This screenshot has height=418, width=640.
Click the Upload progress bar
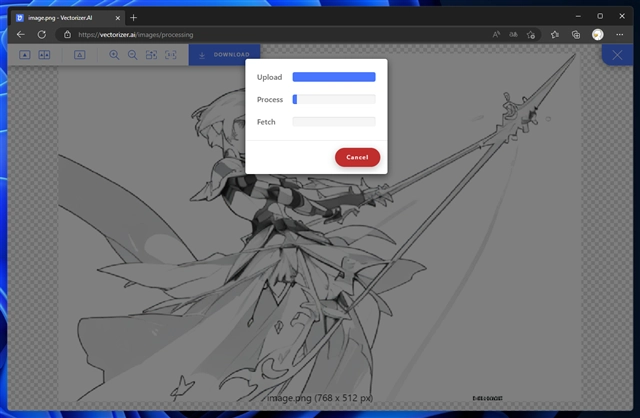[333, 77]
